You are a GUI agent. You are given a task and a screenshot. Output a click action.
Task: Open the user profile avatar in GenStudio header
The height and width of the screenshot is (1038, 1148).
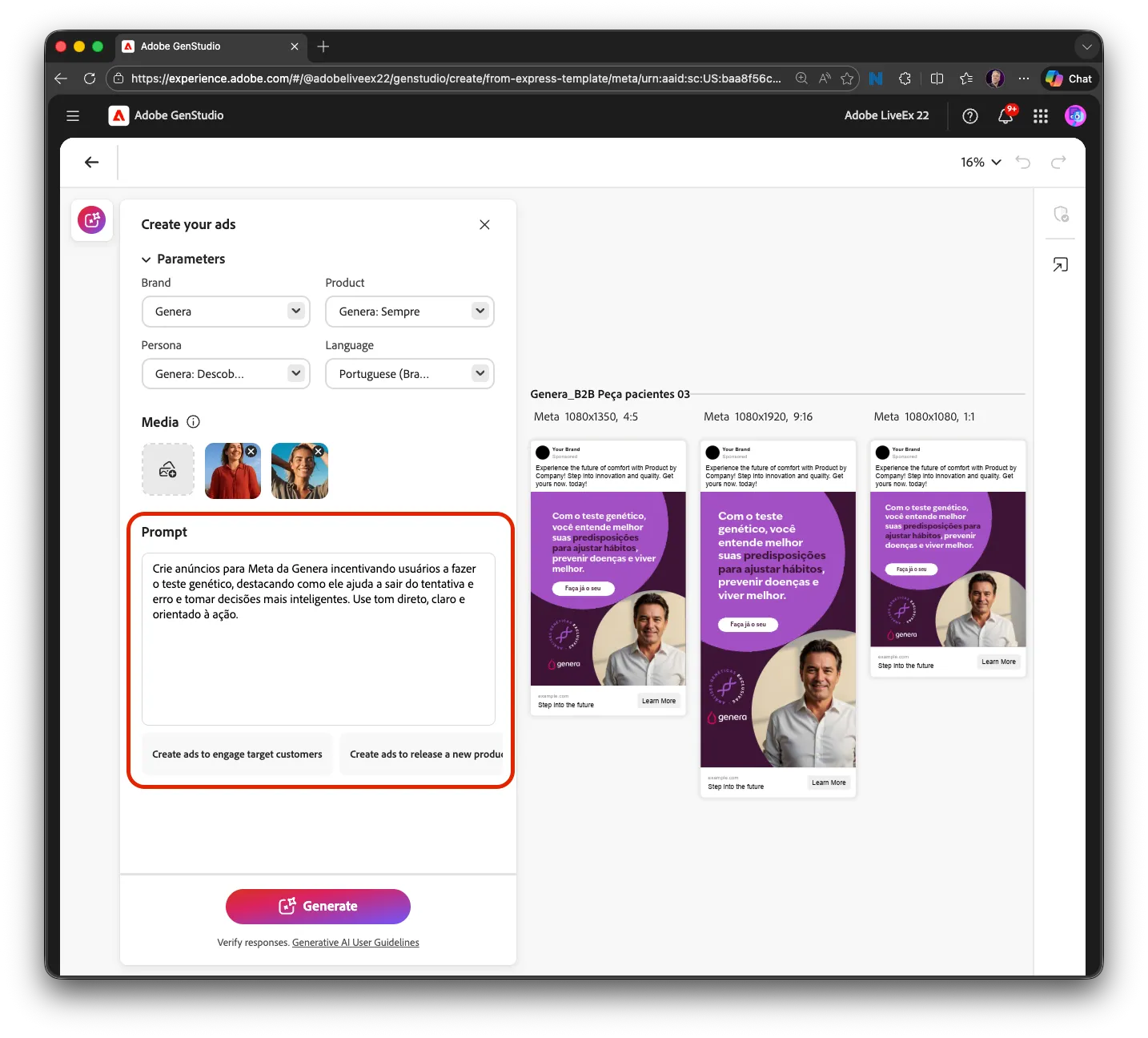point(1075,116)
